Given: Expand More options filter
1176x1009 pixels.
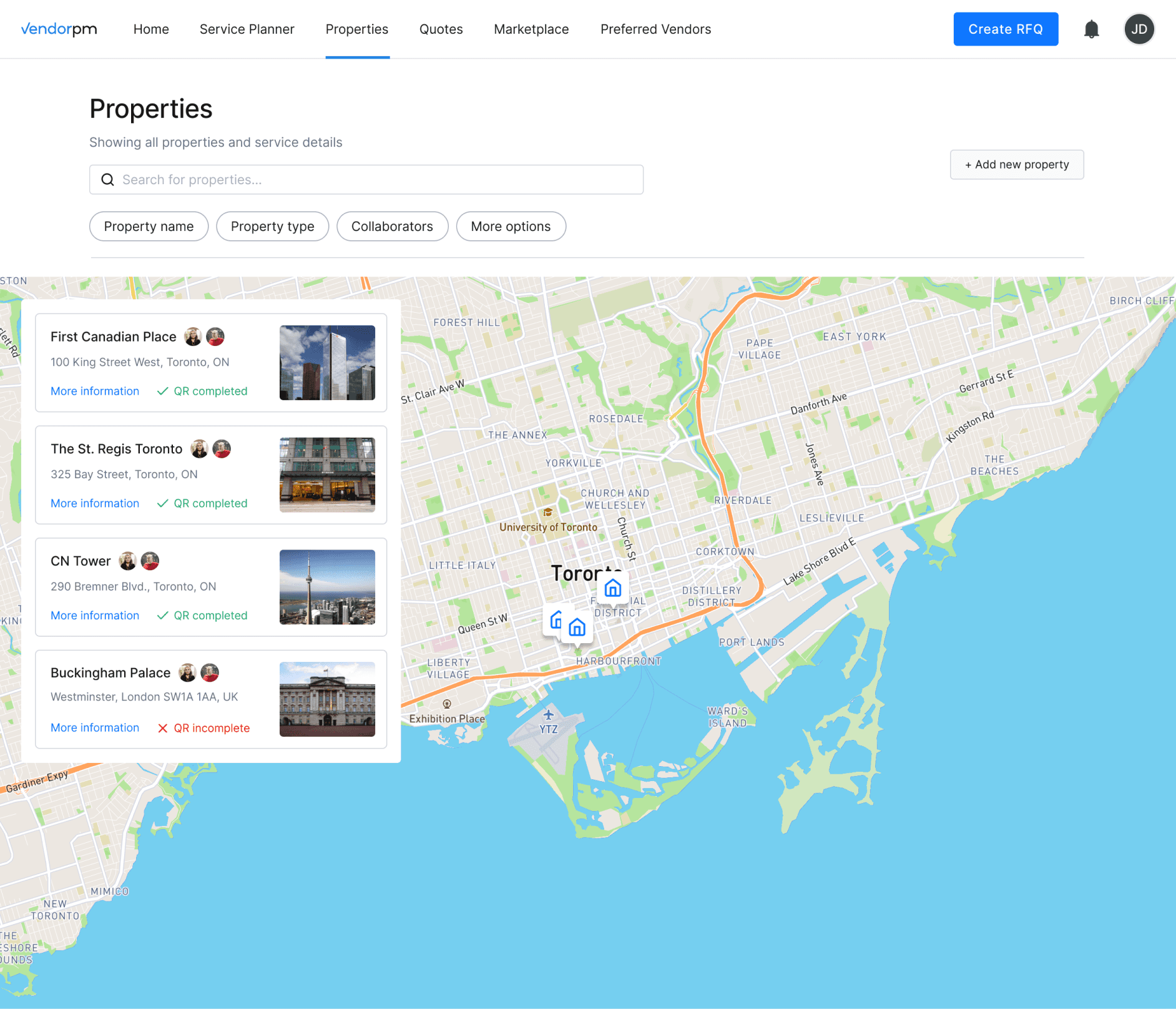Looking at the screenshot, I should pyautogui.click(x=511, y=226).
